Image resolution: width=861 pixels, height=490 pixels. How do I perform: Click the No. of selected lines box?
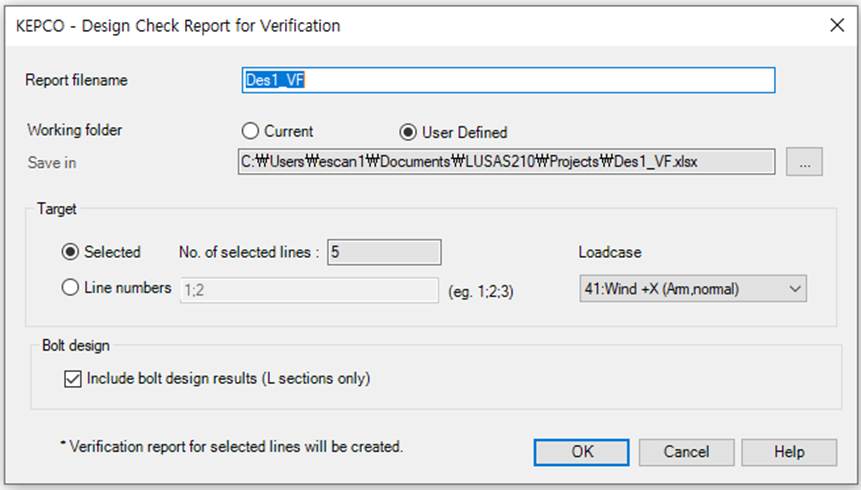point(384,252)
